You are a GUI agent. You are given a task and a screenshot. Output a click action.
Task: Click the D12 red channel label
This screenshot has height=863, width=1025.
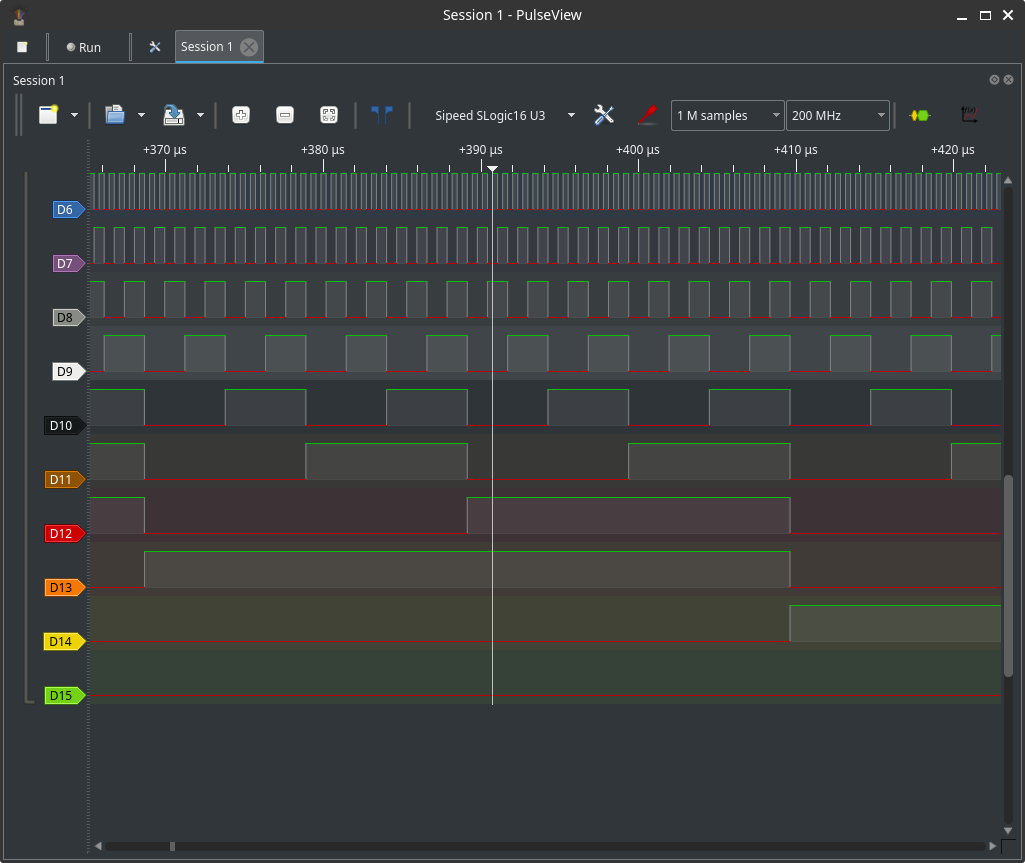click(x=64, y=534)
